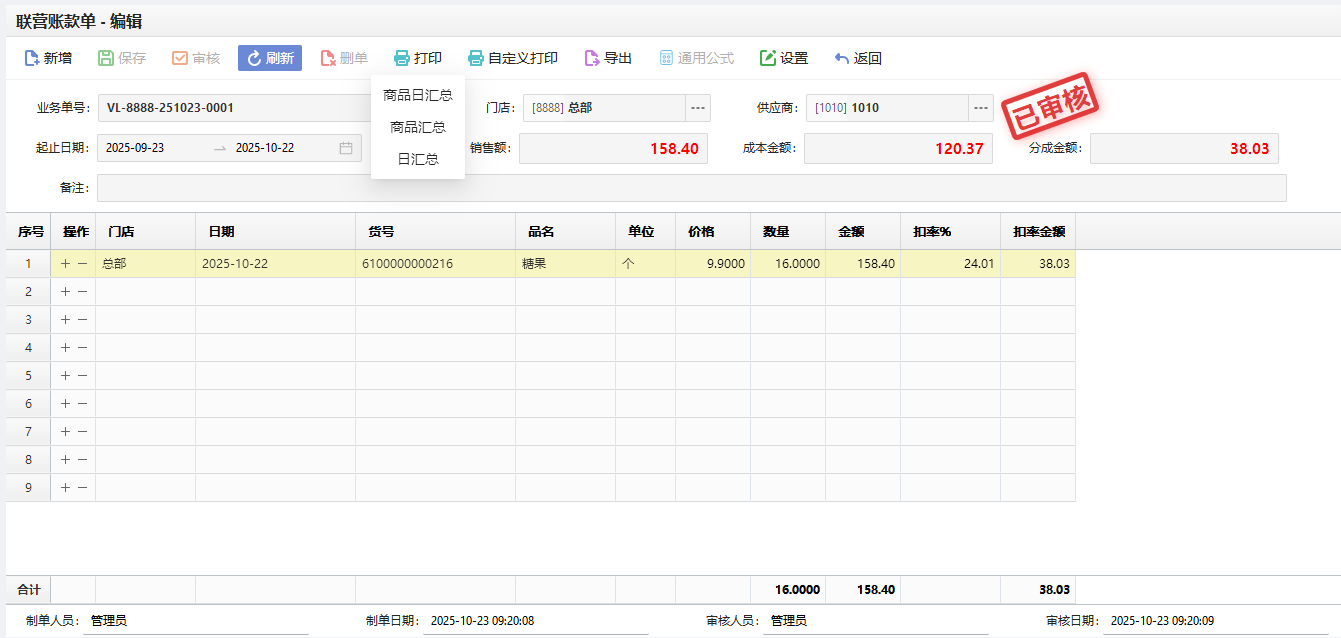Open 设置 settings from toolbar
1341x638 pixels.
pos(783,58)
